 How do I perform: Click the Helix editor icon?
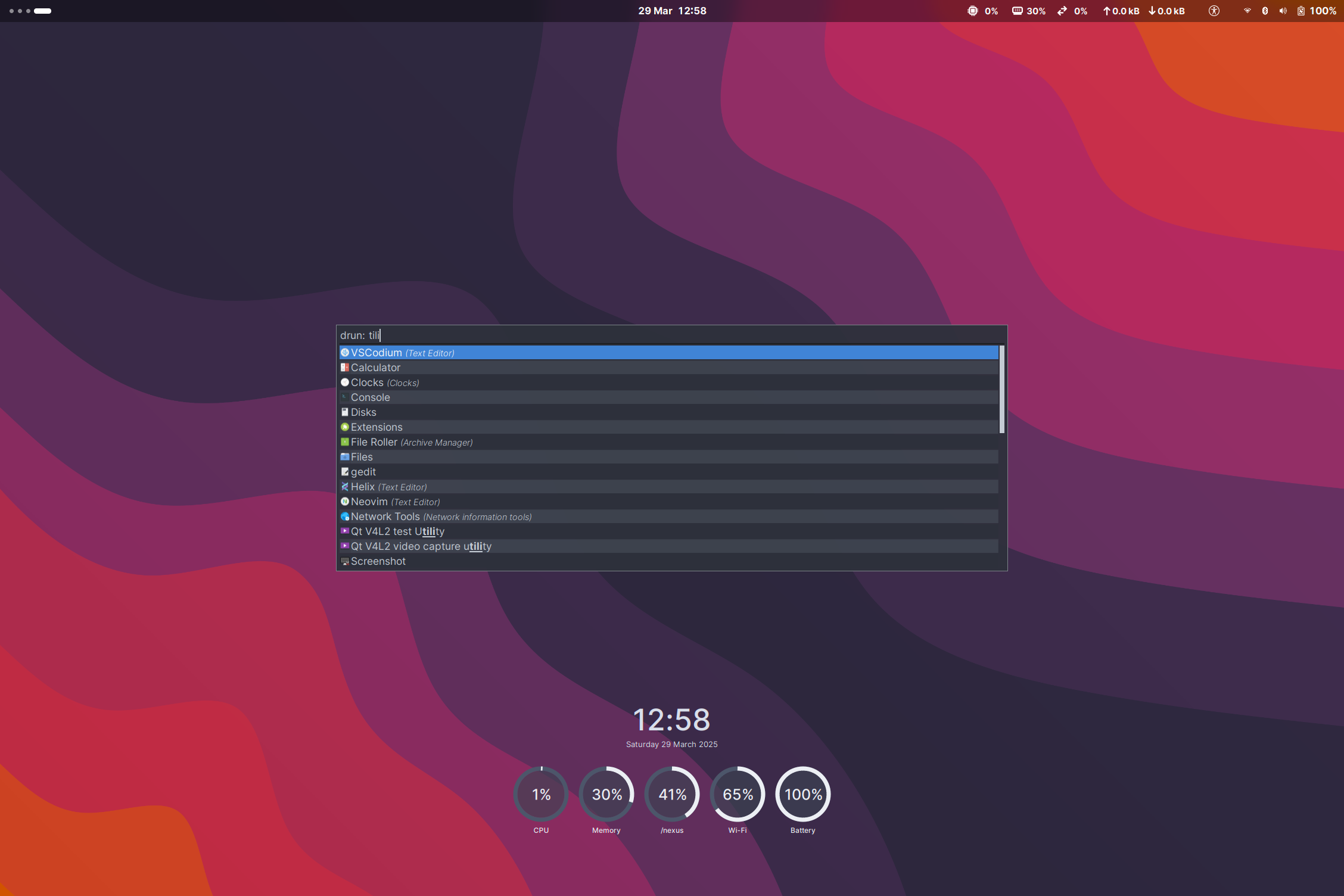(345, 487)
